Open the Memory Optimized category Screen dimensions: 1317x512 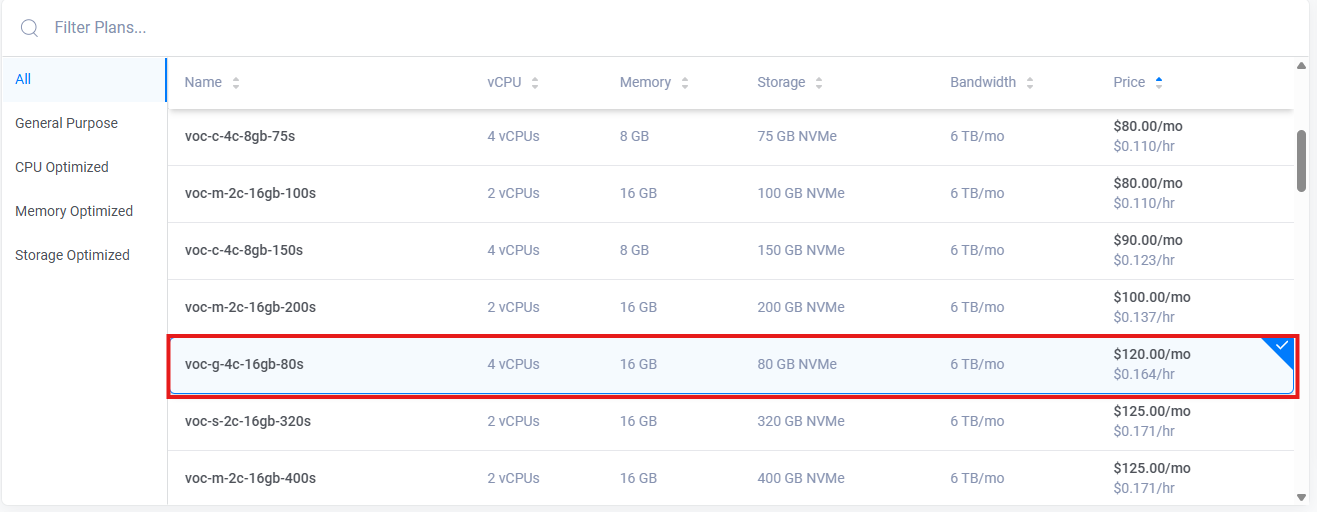tap(74, 211)
